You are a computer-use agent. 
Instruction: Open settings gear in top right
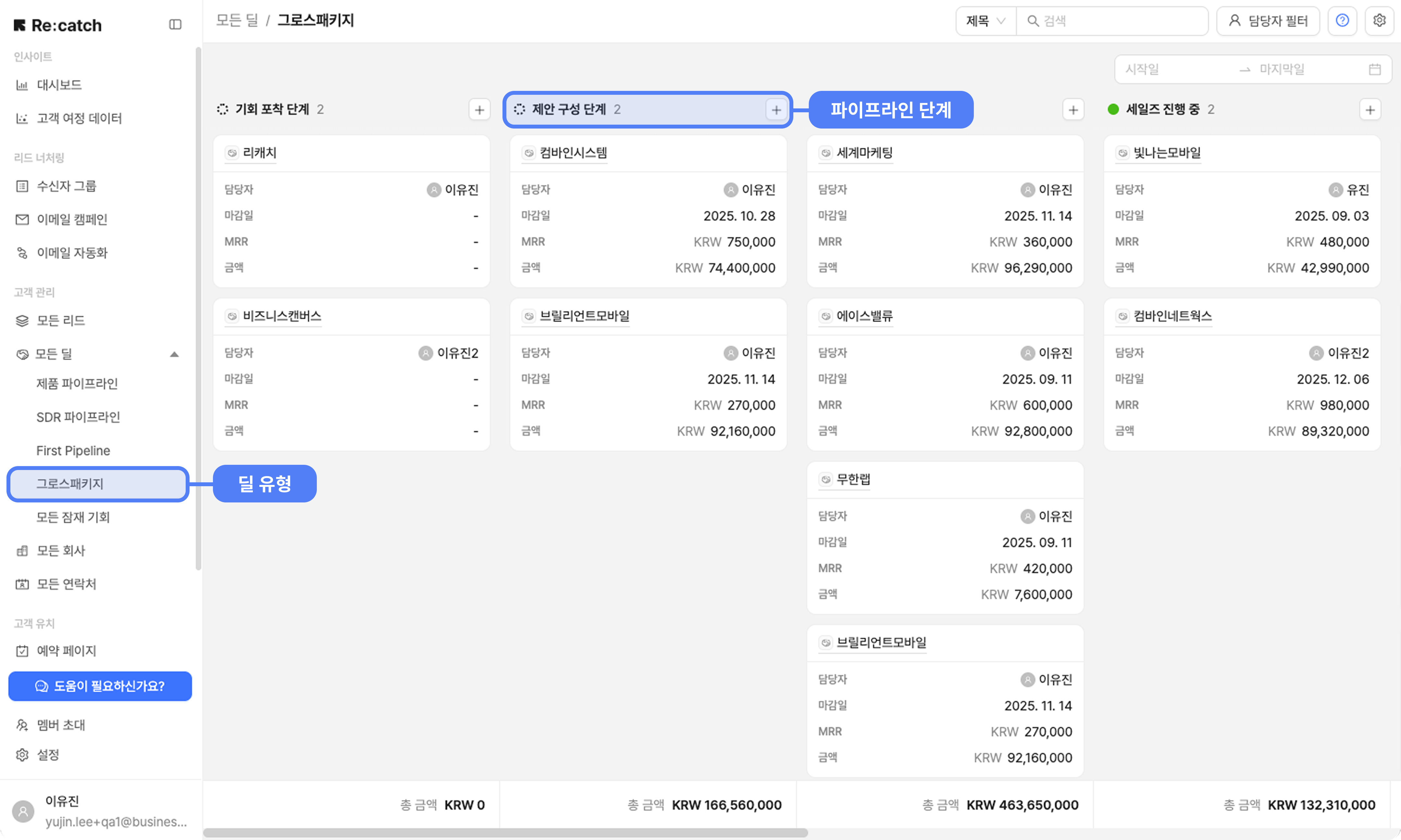tap(1379, 21)
